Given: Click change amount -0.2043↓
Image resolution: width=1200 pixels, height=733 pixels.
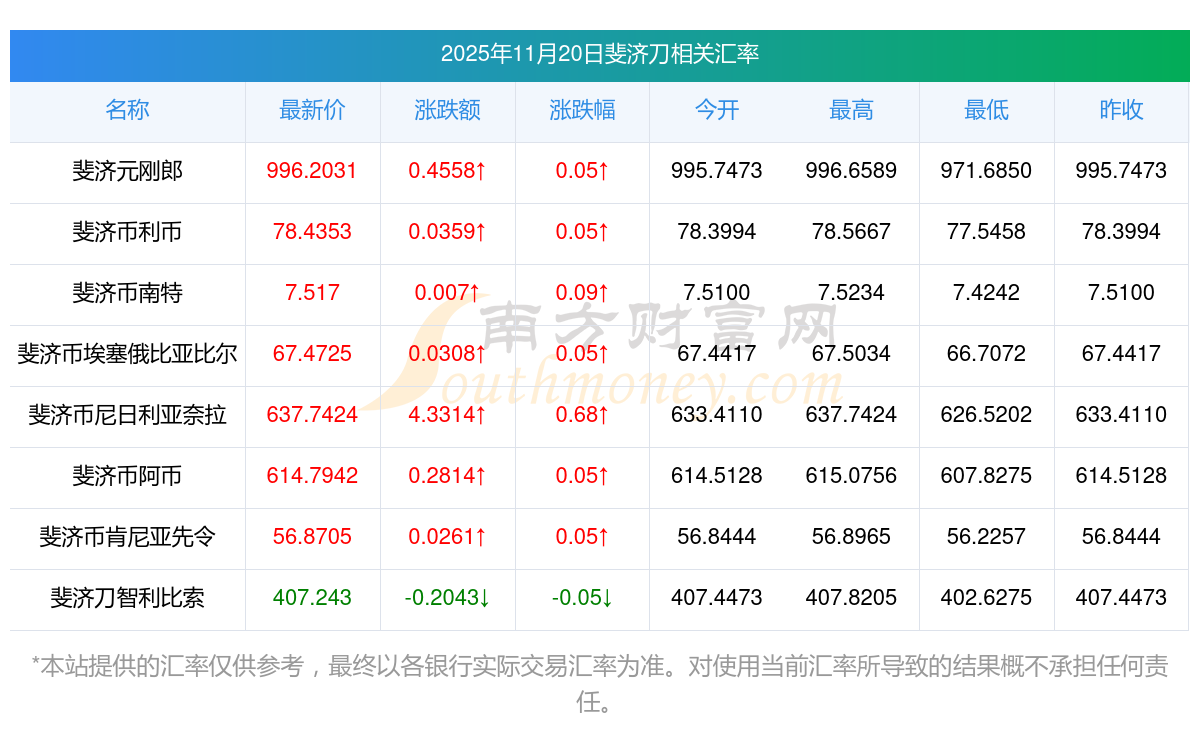Looking at the screenshot, I should click(447, 598).
